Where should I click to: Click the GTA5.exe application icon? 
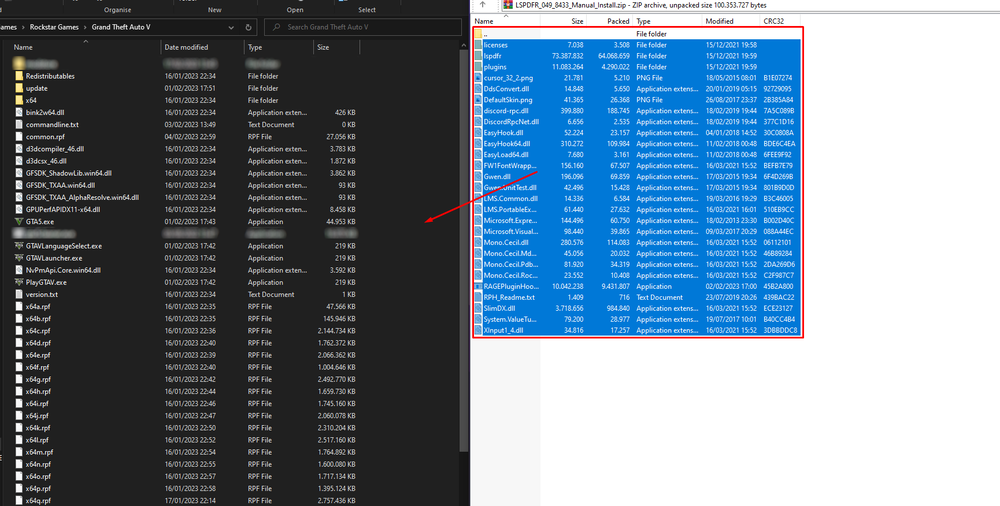coord(19,221)
